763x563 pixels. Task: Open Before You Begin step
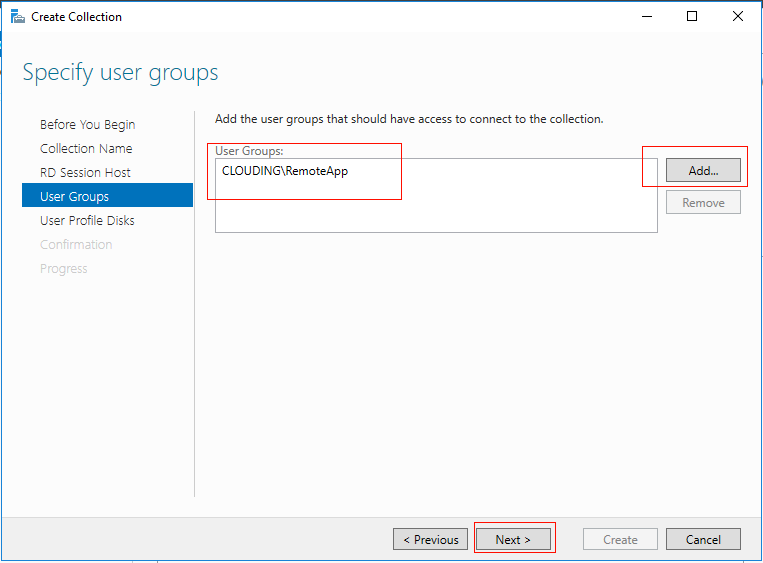pyautogui.click(x=88, y=125)
